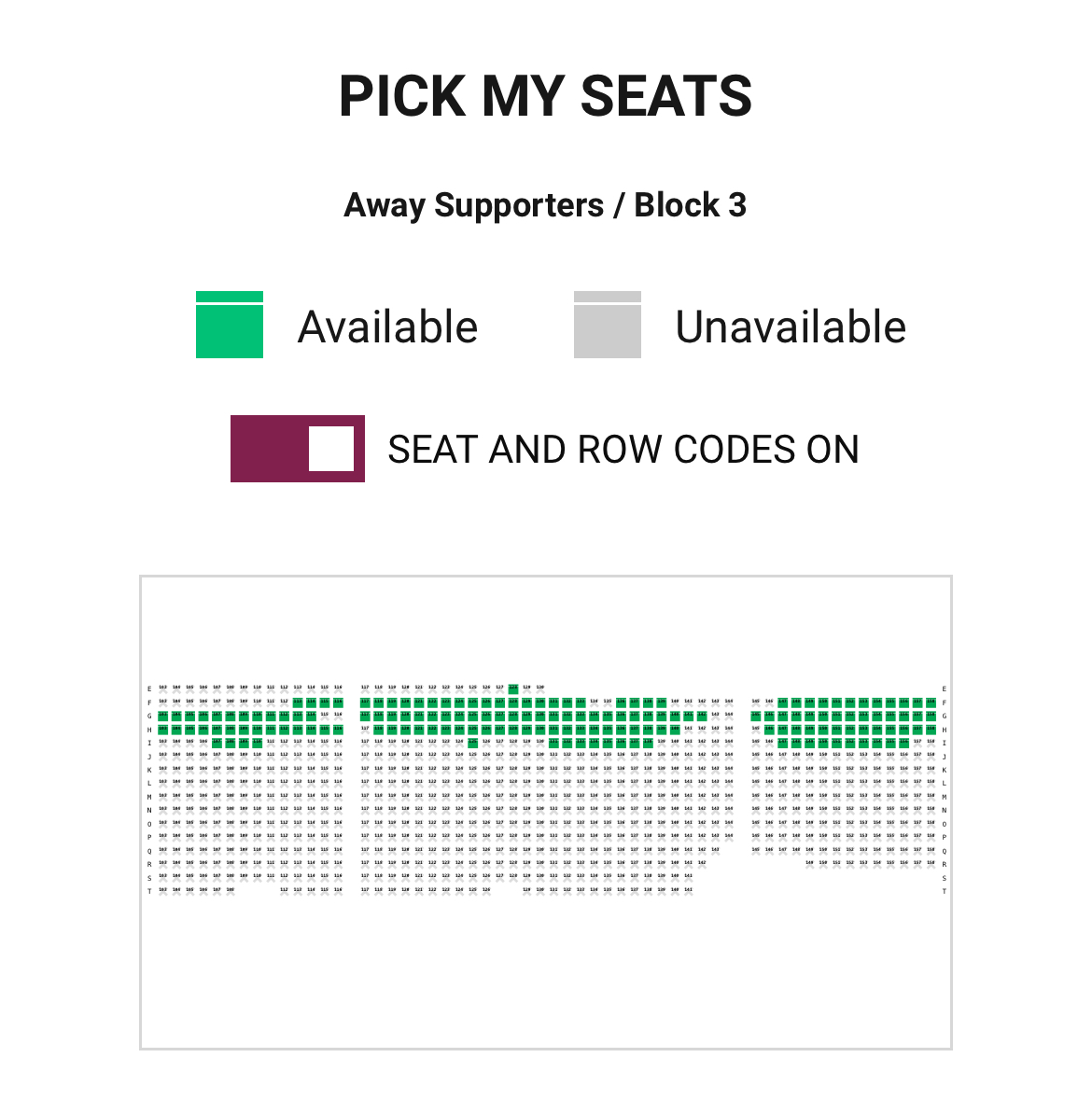1092x1099 pixels.
Task: Click the grey Unavailable legend swatch
Action: (x=608, y=326)
